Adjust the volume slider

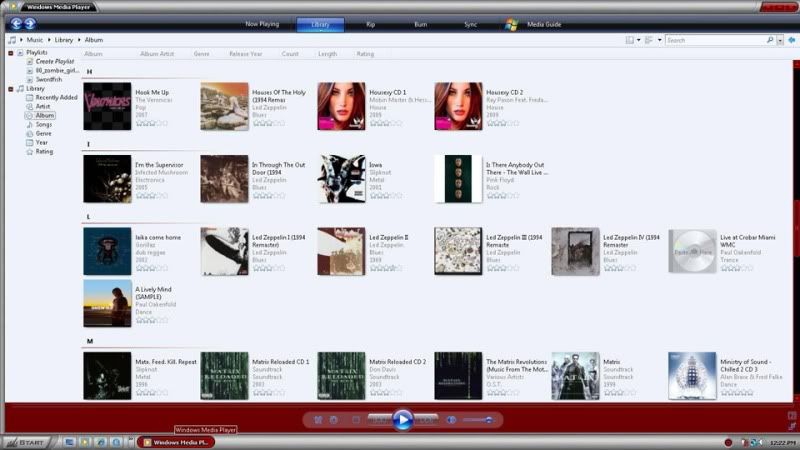pos(478,420)
